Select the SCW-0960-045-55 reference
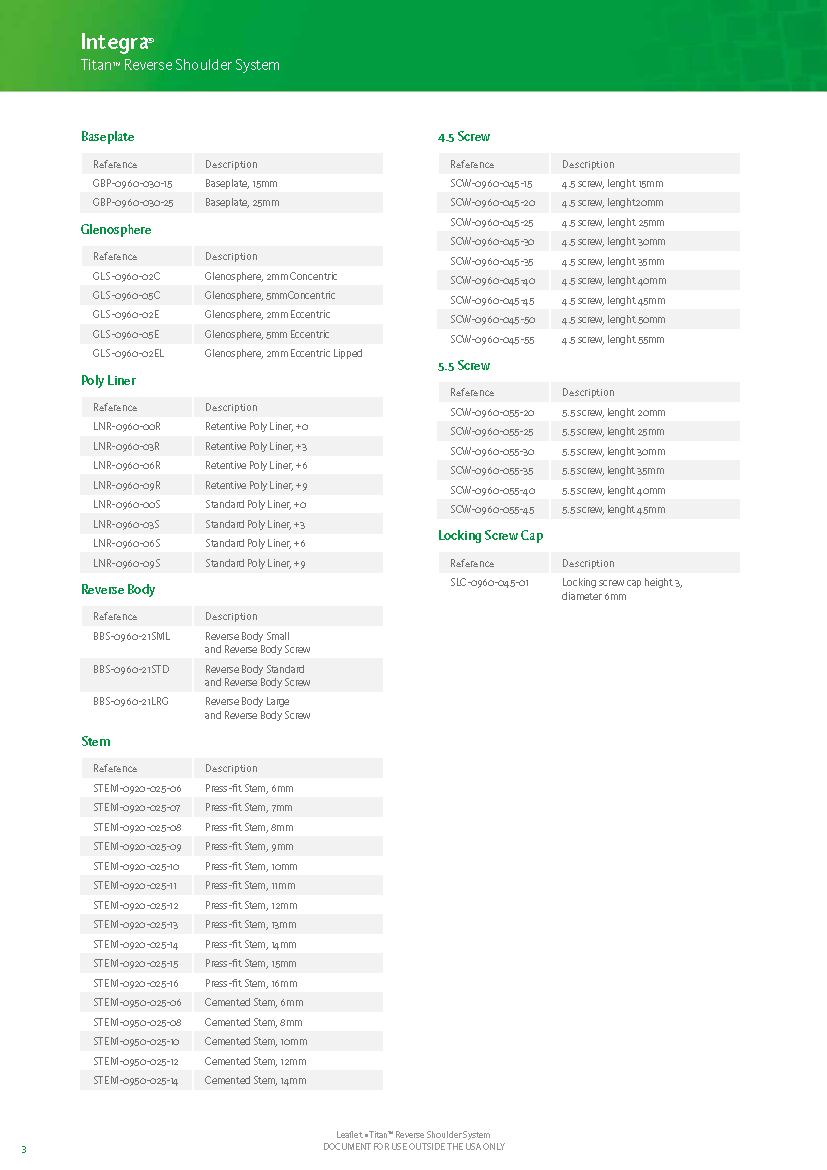The height and width of the screenshot is (1170, 827). tap(491, 340)
